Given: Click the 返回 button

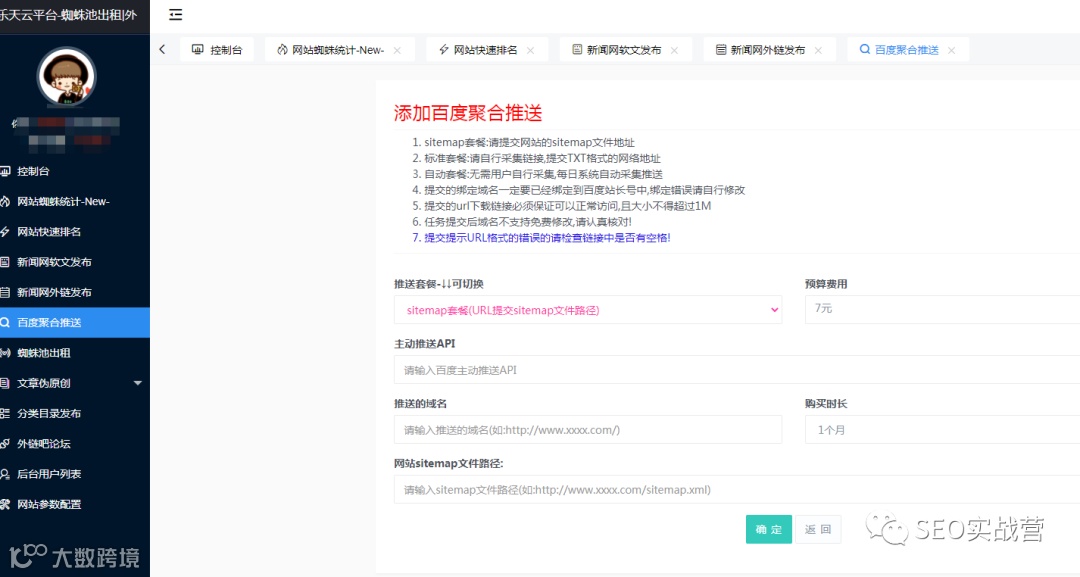Looking at the screenshot, I should pos(818,529).
